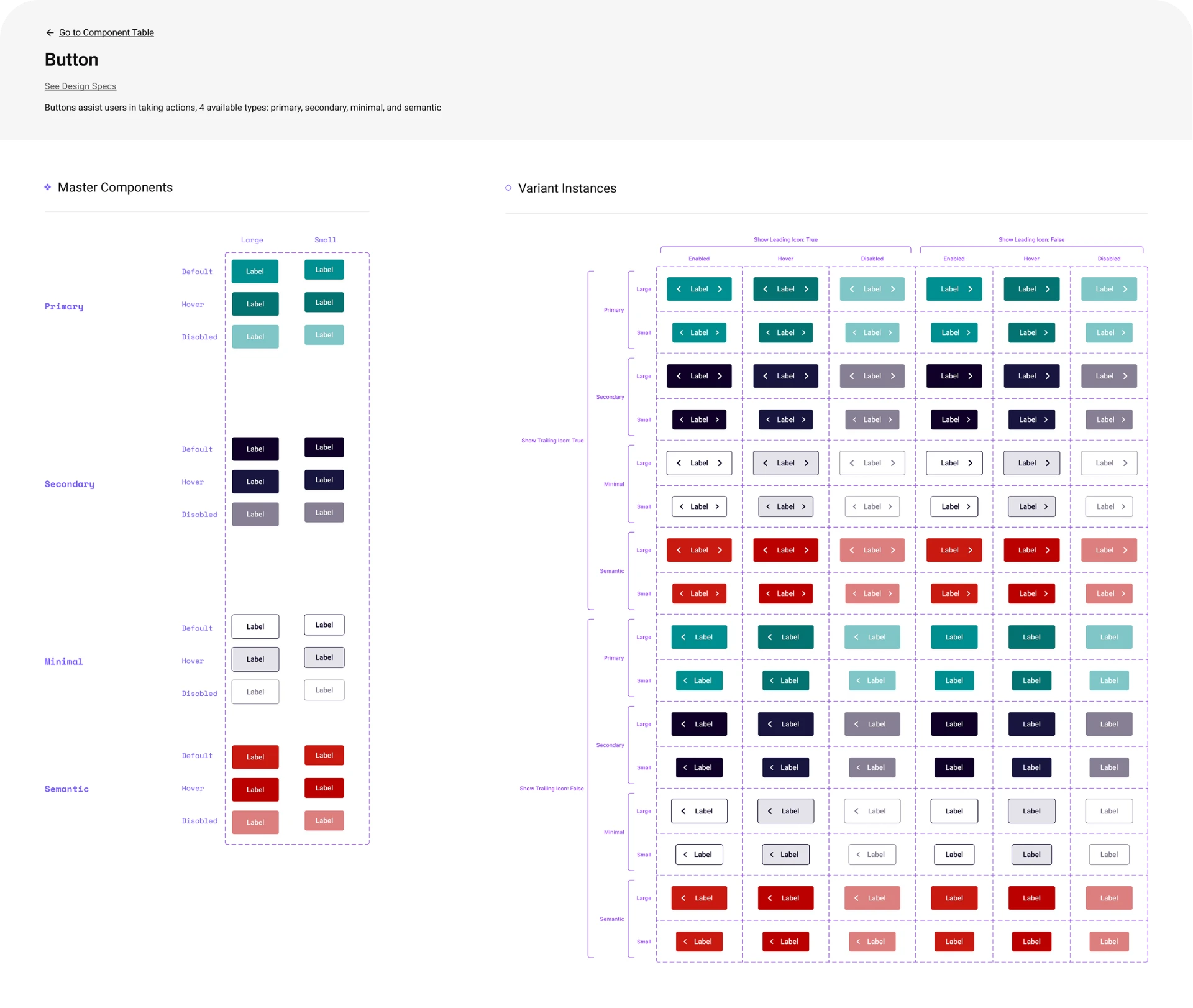This screenshot has height=1008, width=1193.
Task: Click the Show Trailing Icon: True row label
Action: click(552, 441)
